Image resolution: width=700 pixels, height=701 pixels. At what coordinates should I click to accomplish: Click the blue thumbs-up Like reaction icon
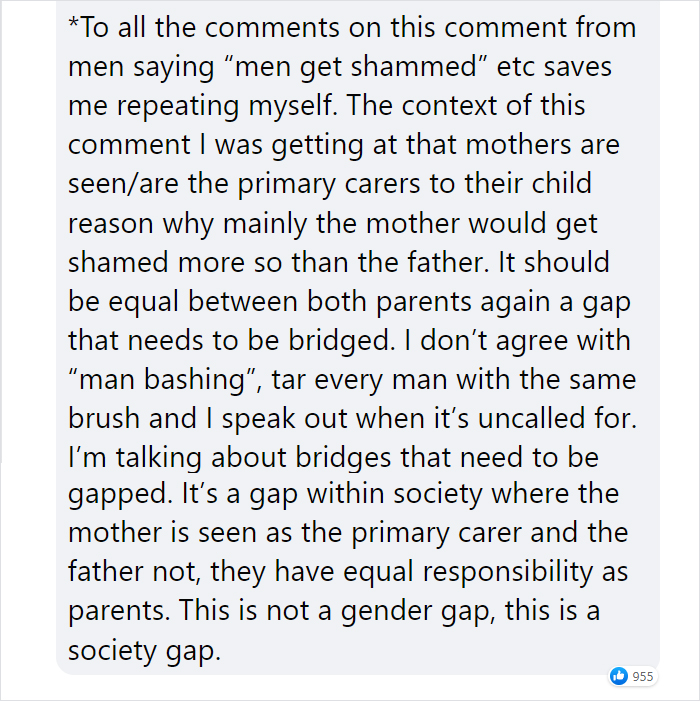621,677
